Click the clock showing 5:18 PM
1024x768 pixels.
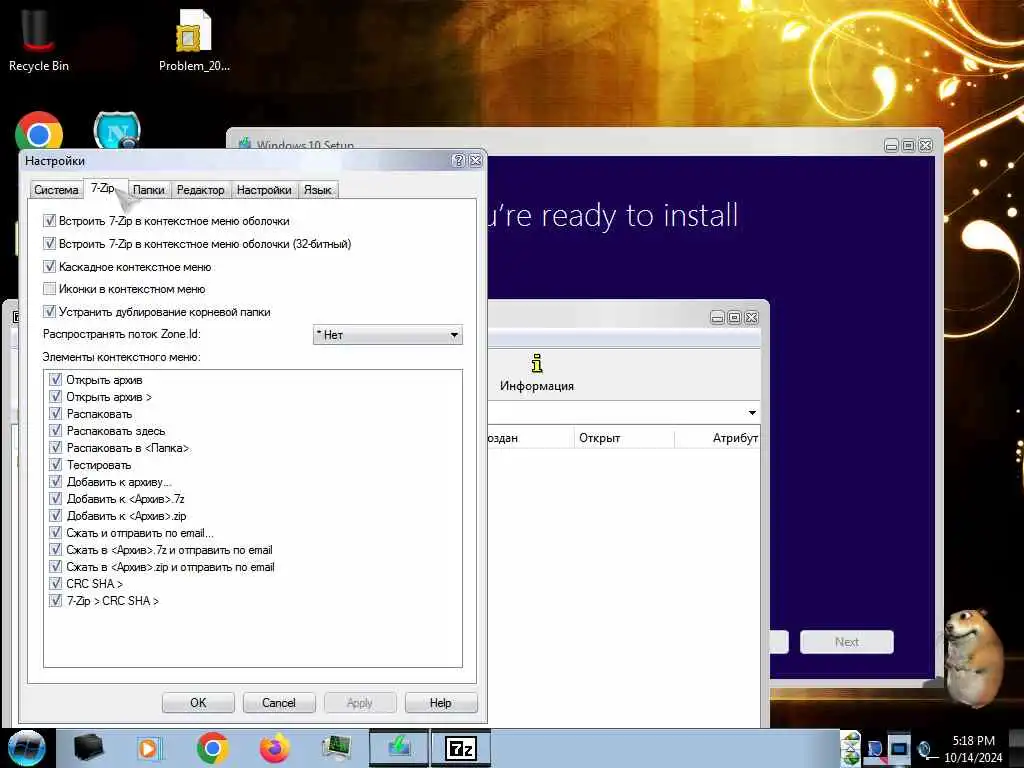[x=973, y=741]
